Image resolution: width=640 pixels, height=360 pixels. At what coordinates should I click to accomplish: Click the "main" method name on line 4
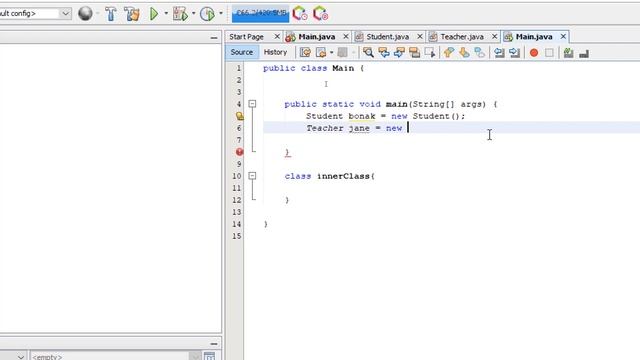tap(396, 104)
